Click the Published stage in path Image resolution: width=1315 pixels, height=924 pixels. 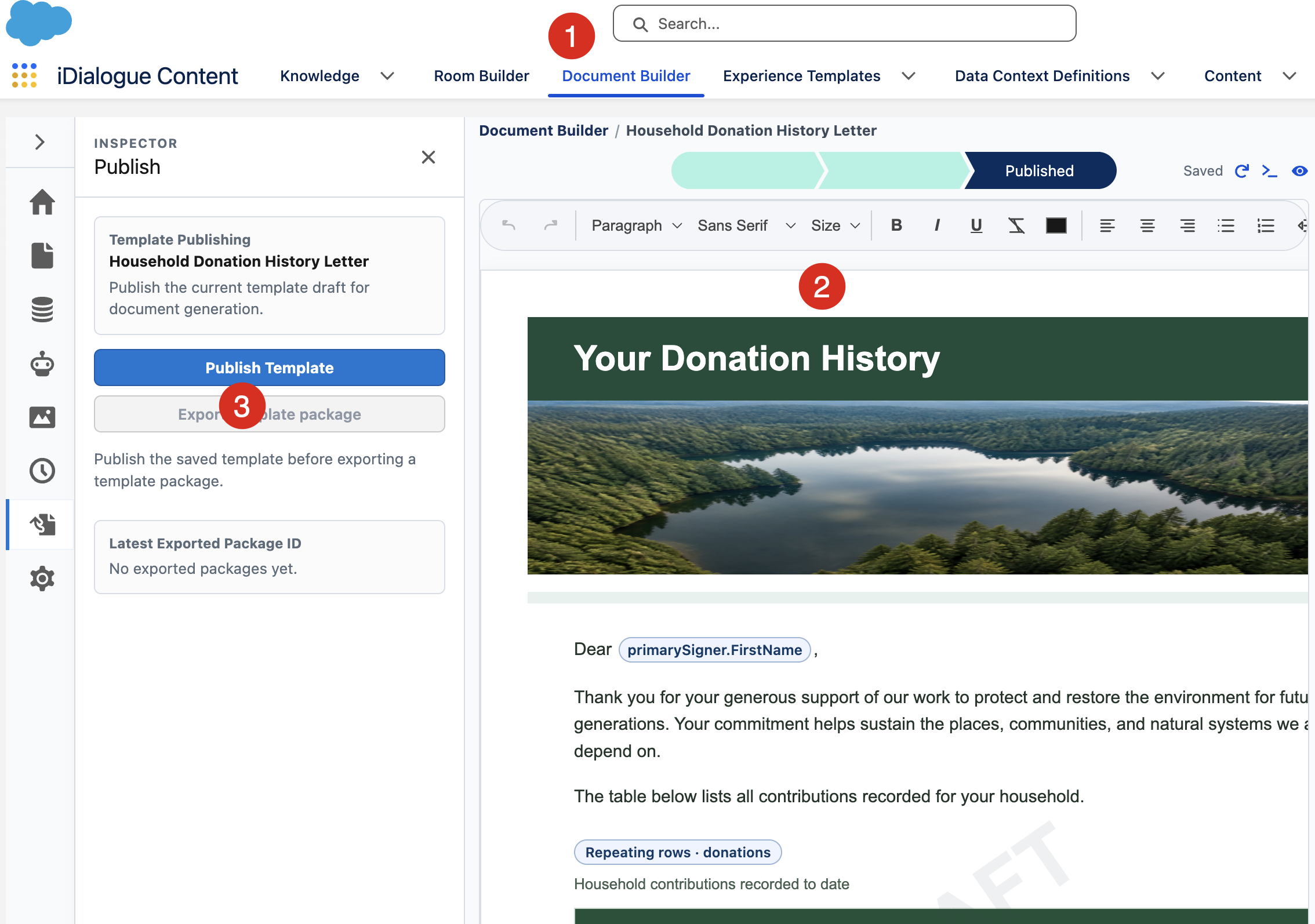click(x=1040, y=170)
